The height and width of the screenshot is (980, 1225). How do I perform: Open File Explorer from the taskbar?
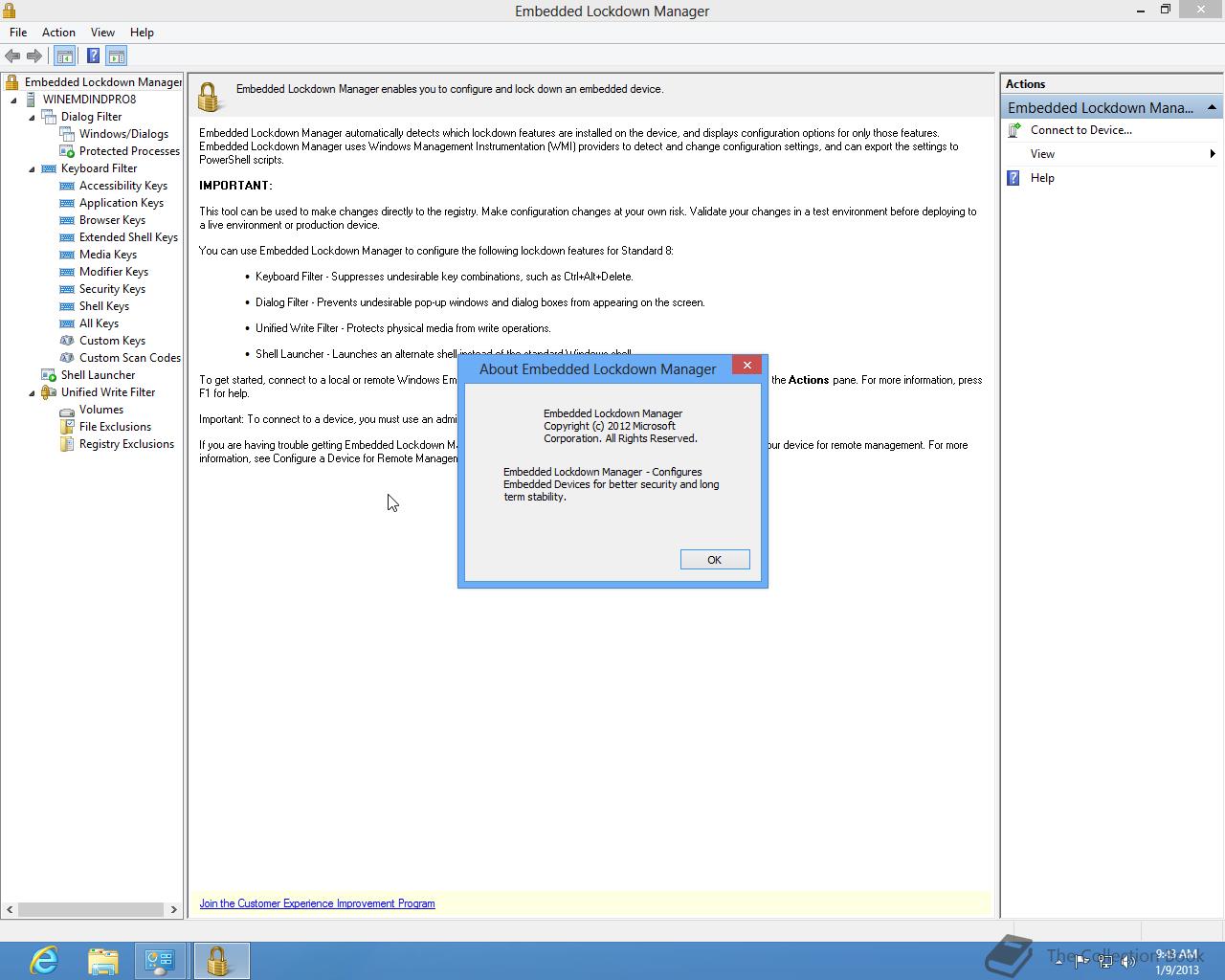102,961
